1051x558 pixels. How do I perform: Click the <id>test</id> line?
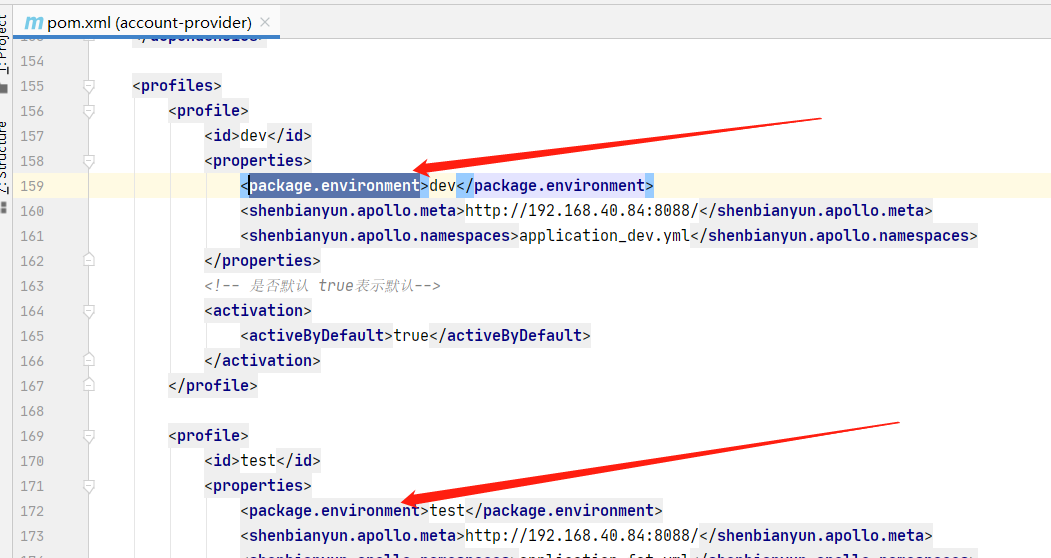coord(262,461)
